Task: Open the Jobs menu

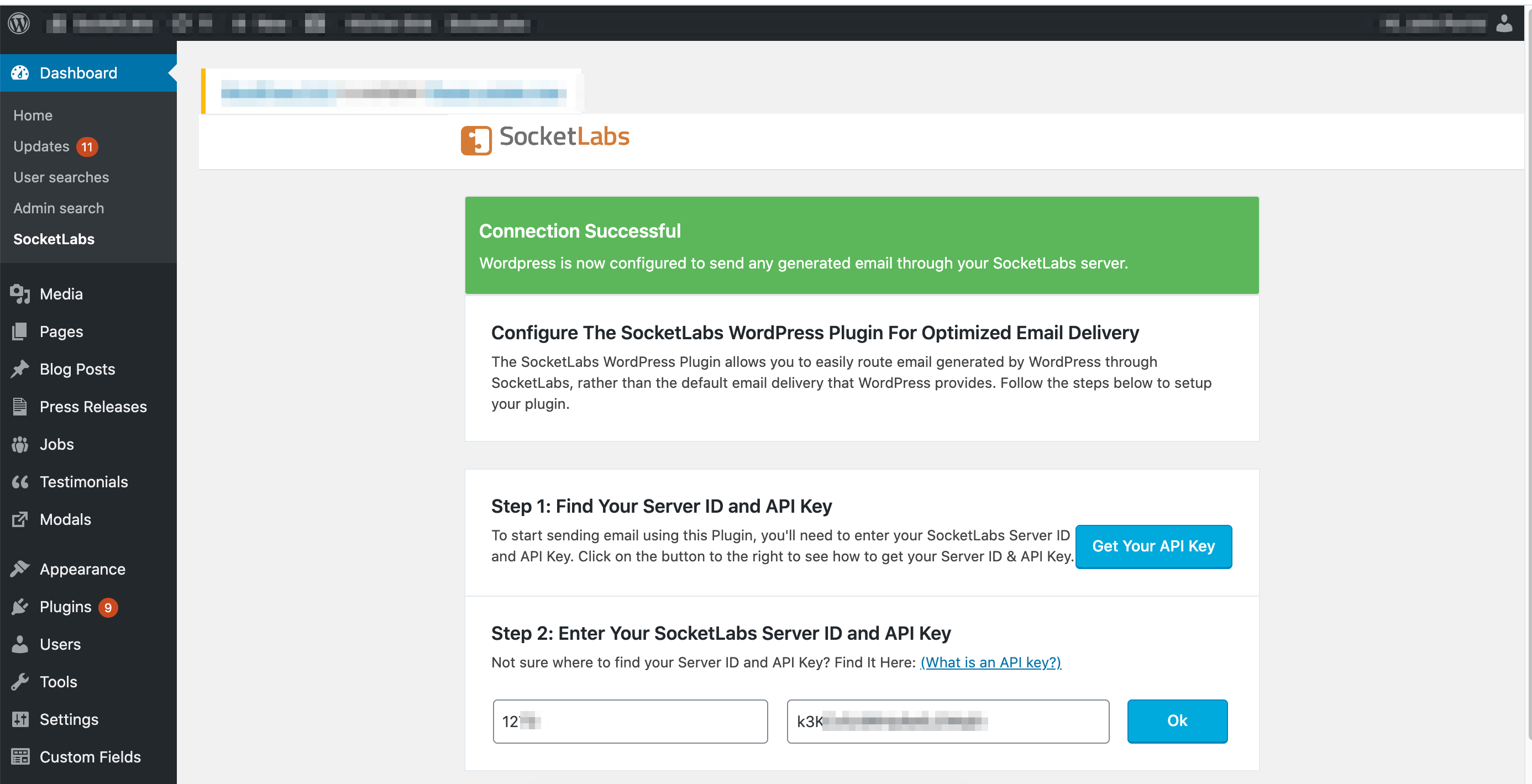Action: (88, 444)
